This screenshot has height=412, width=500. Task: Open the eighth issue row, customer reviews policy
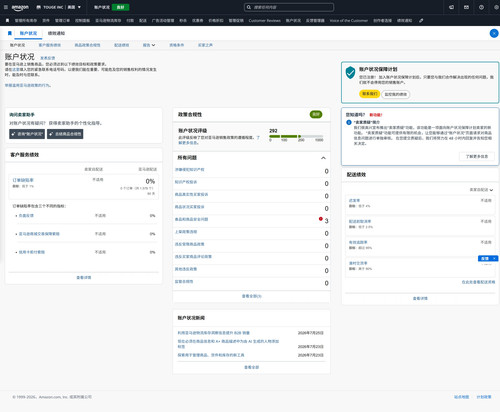(x=251, y=257)
